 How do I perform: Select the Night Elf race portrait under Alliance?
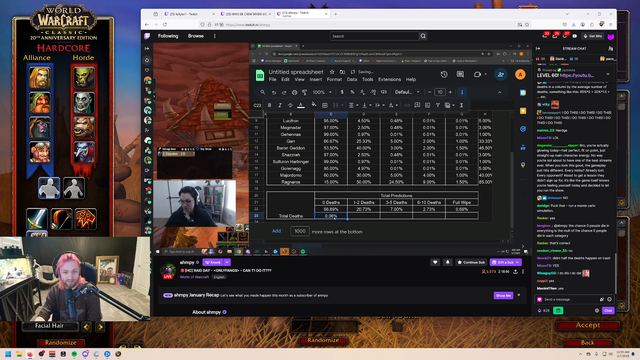tap(40, 127)
